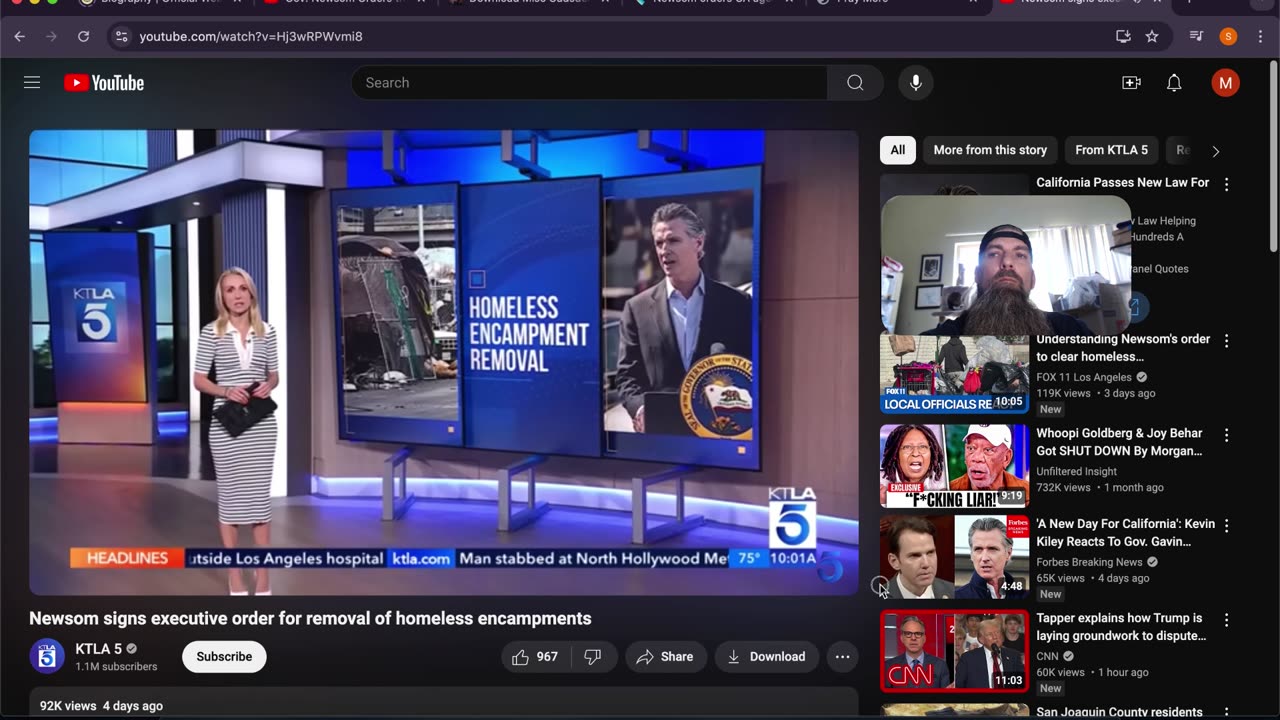This screenshot has height=720, width=1280.
Task: Go to the YouTube home logo
Action: [x=104, y=83]
